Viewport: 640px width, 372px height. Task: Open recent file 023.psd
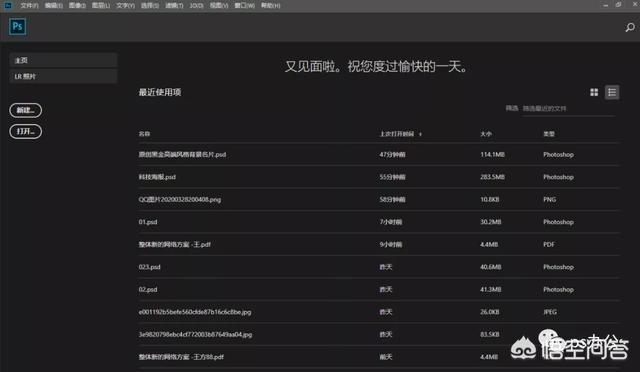pyautogui.click(x=379, y=267)
